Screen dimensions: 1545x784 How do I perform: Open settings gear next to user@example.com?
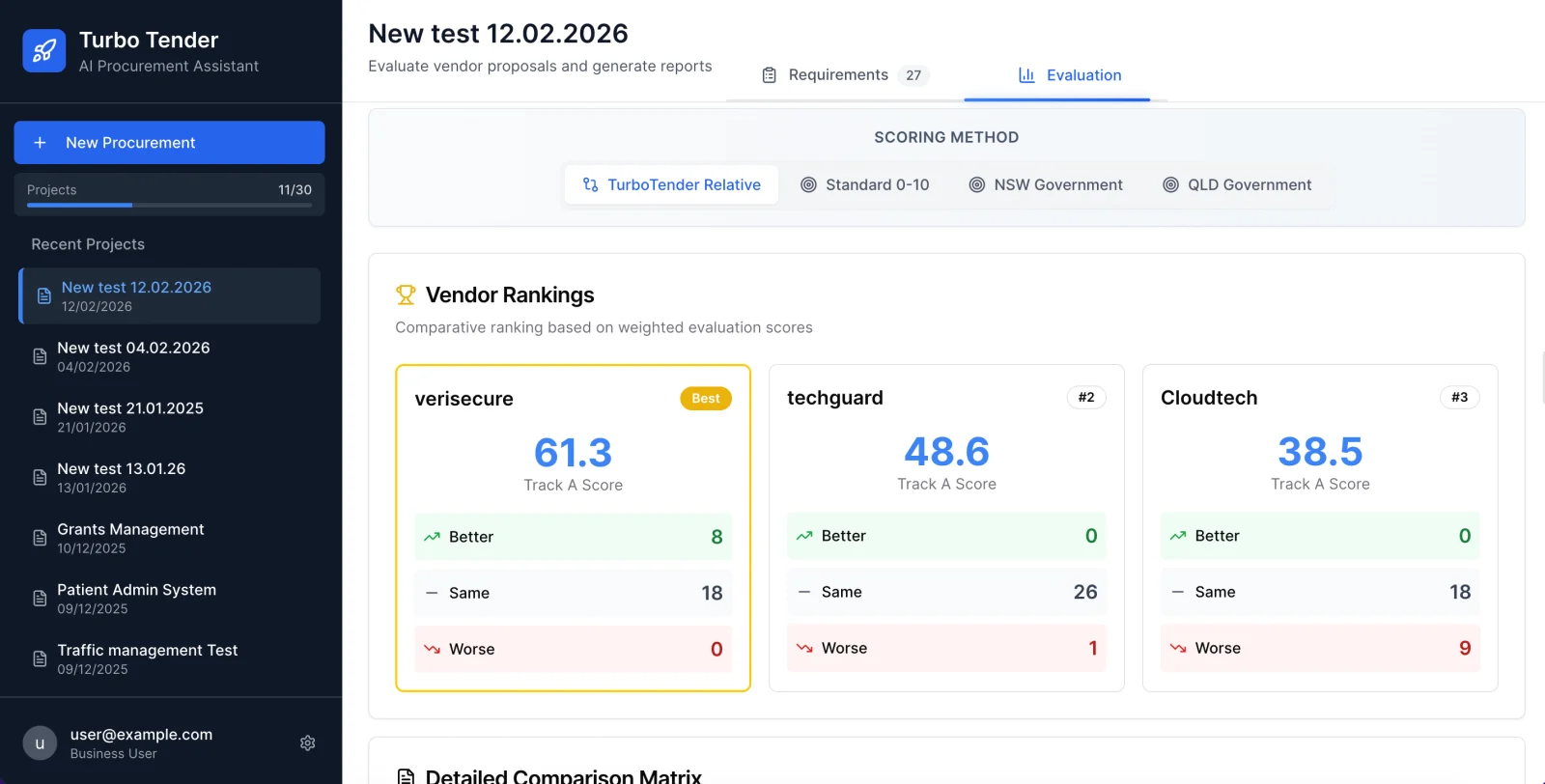click(x=308, y=743)
